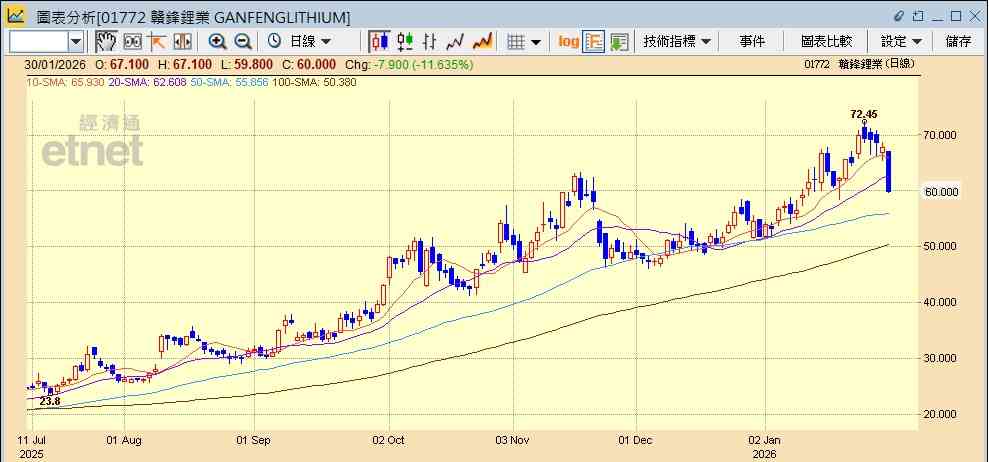
Task: Switch to line chart style
Action: pyautogui.click(x=455, y=42)
